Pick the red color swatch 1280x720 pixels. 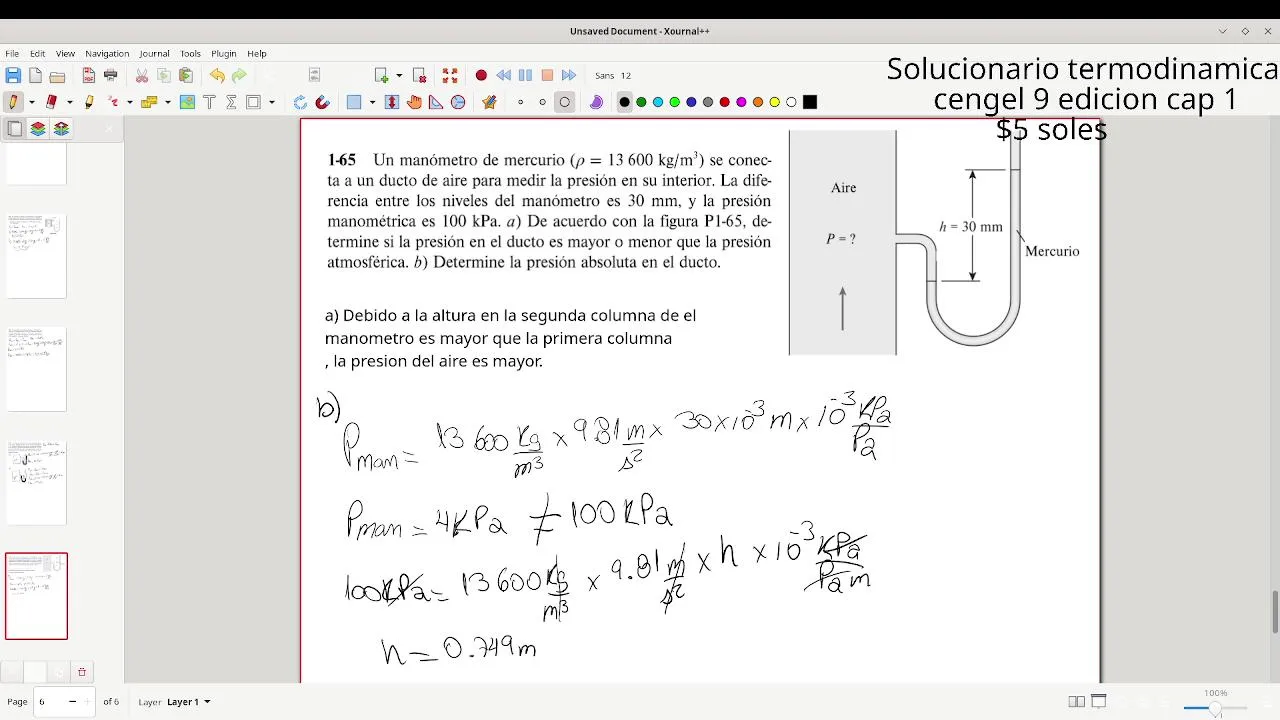(725, 102)
